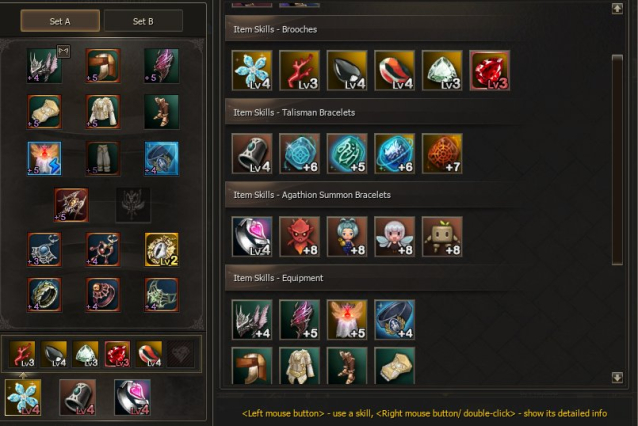Toggle the small icon on the helmet slot
Viewport: 638px width, 426px height.
click(x=63, y=51)
